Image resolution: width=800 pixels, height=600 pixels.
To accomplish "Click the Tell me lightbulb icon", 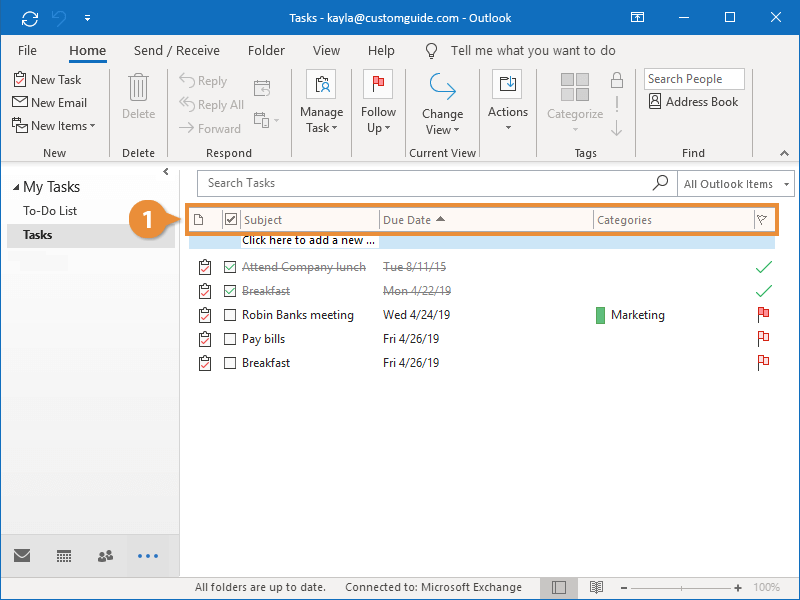I will [x=431, y=51].
